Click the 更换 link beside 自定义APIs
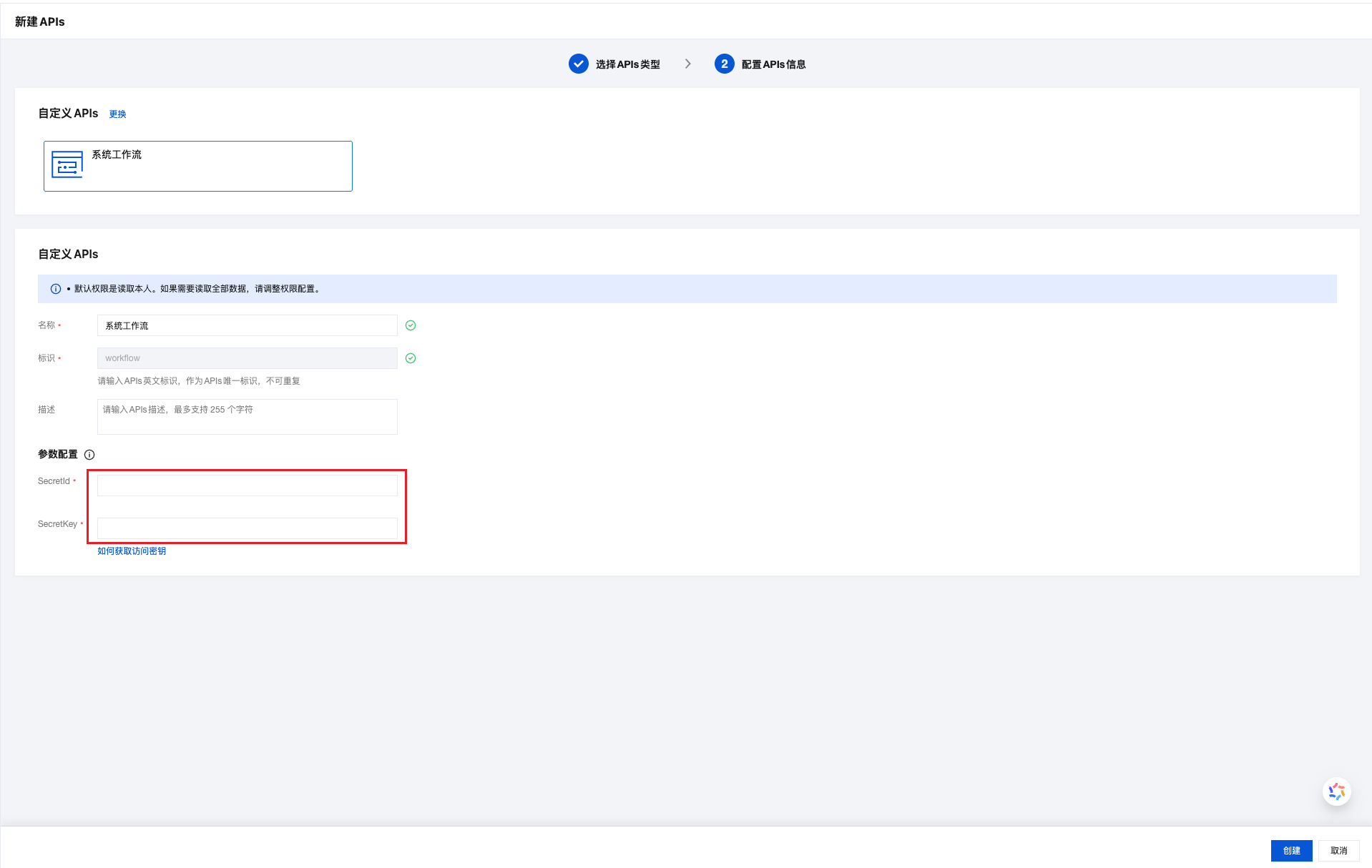 coord(117,114)
